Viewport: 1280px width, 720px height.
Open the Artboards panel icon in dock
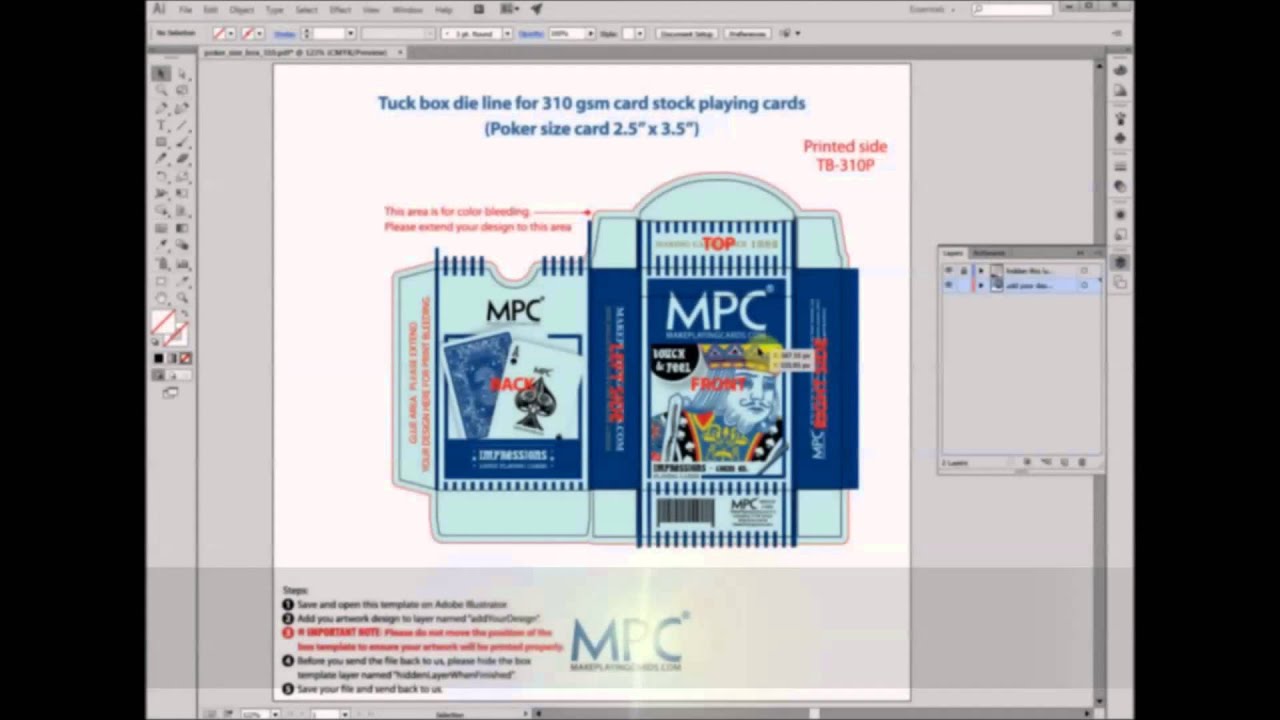[1120, 283]
